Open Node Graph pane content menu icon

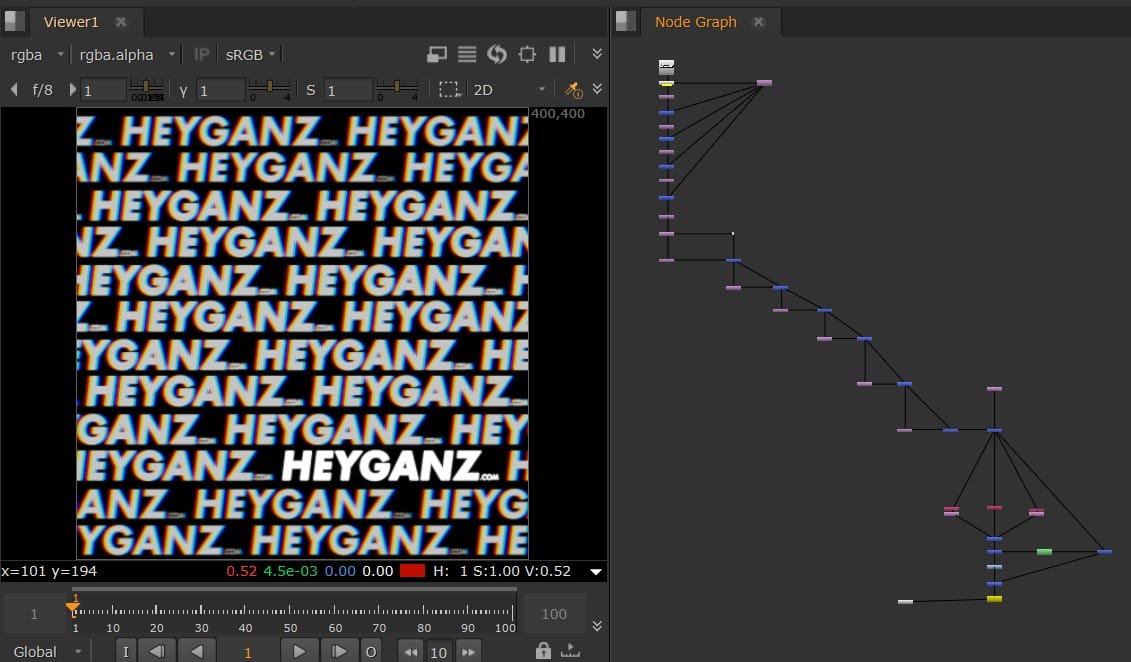pos(625,22)
